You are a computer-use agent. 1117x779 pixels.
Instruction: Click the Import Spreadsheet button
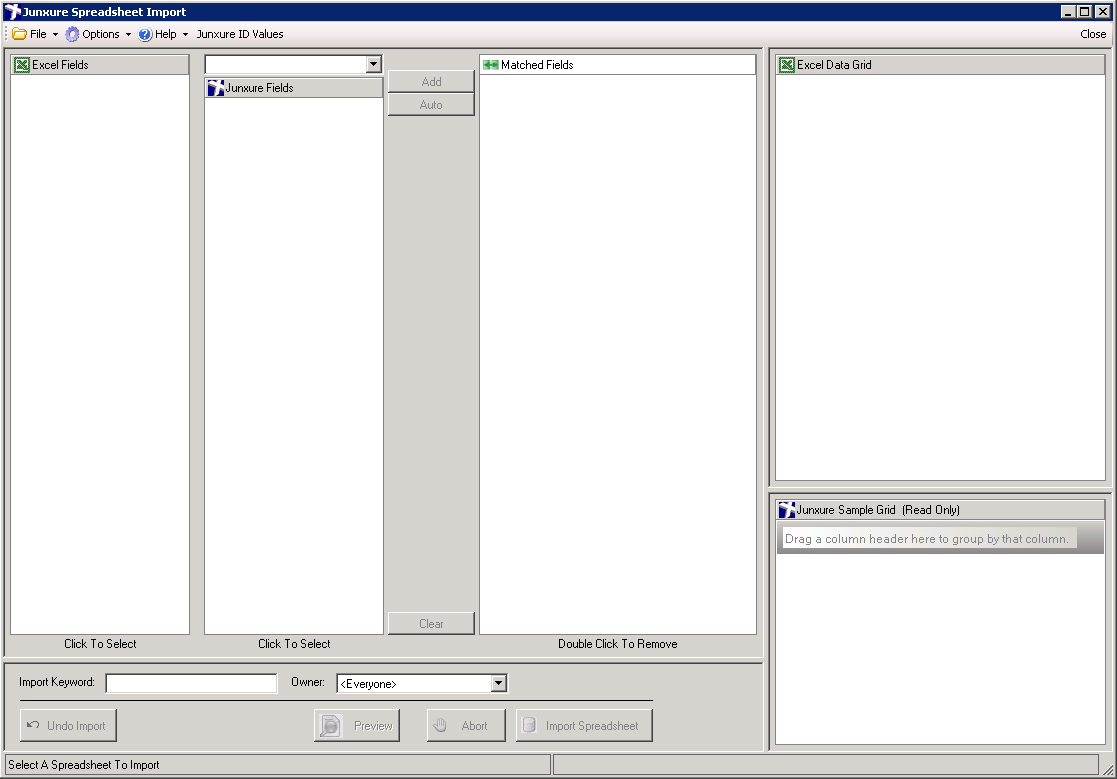[x=584, y=725]
